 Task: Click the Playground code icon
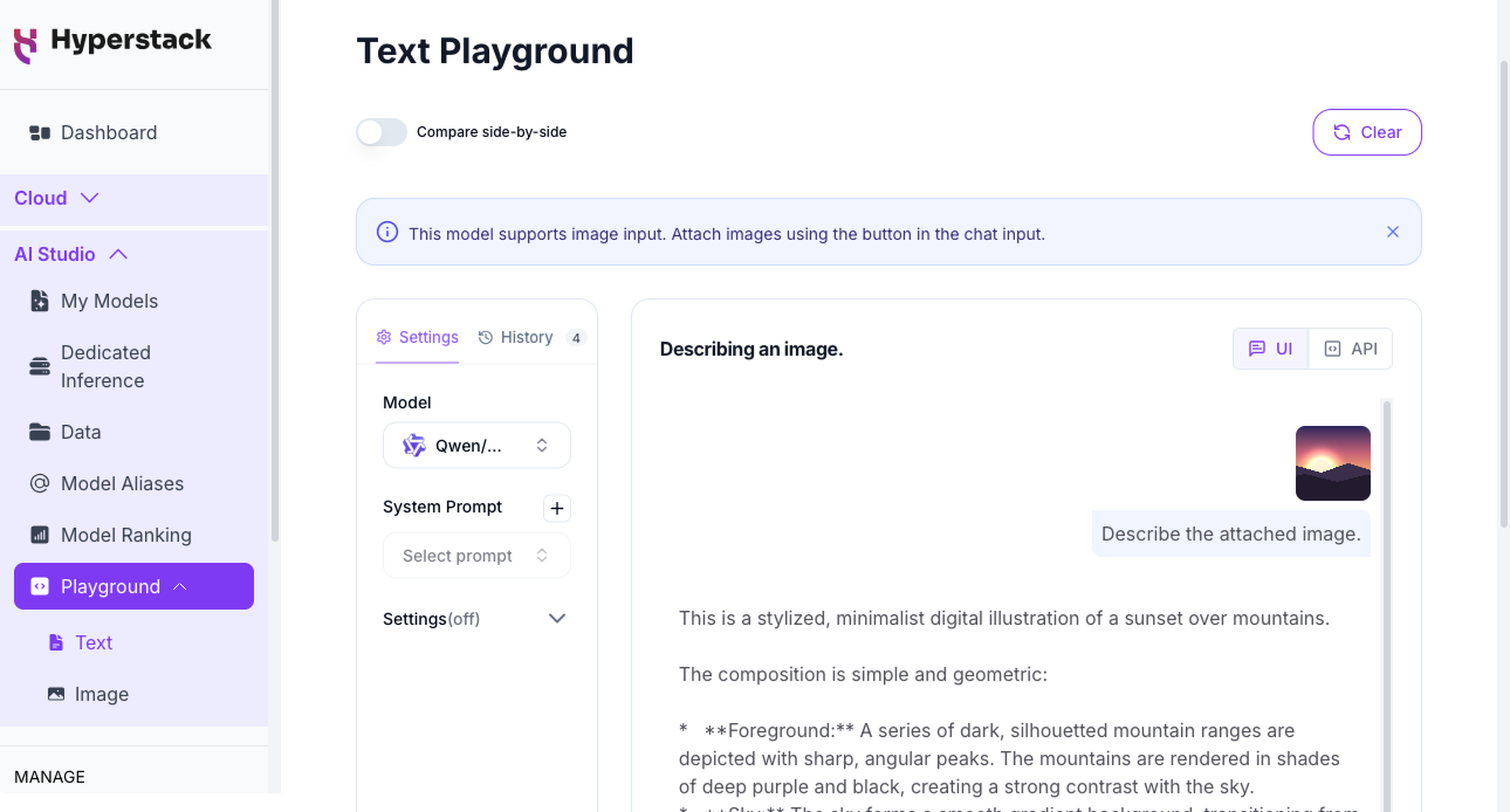point(39,586)
